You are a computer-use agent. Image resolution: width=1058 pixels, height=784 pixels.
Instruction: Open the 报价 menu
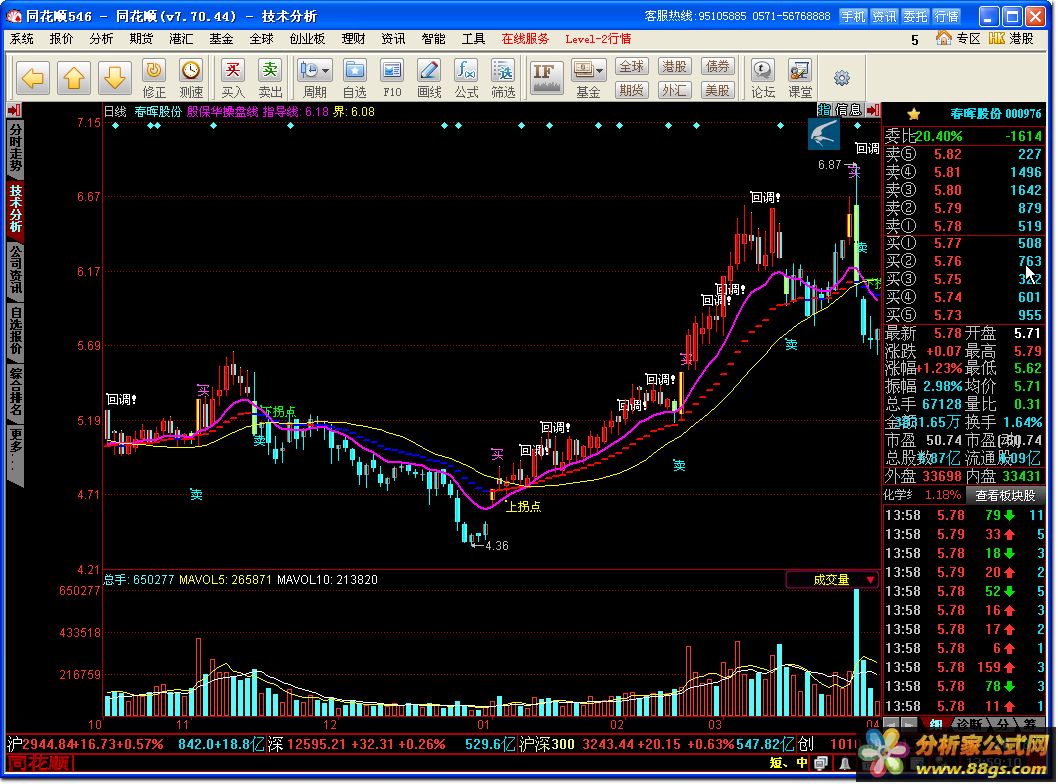[61, 39]
